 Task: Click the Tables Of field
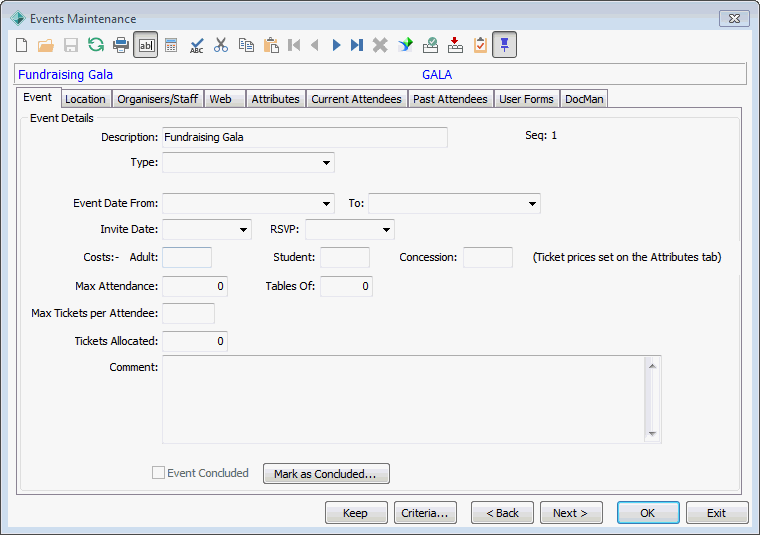point(347,286)
